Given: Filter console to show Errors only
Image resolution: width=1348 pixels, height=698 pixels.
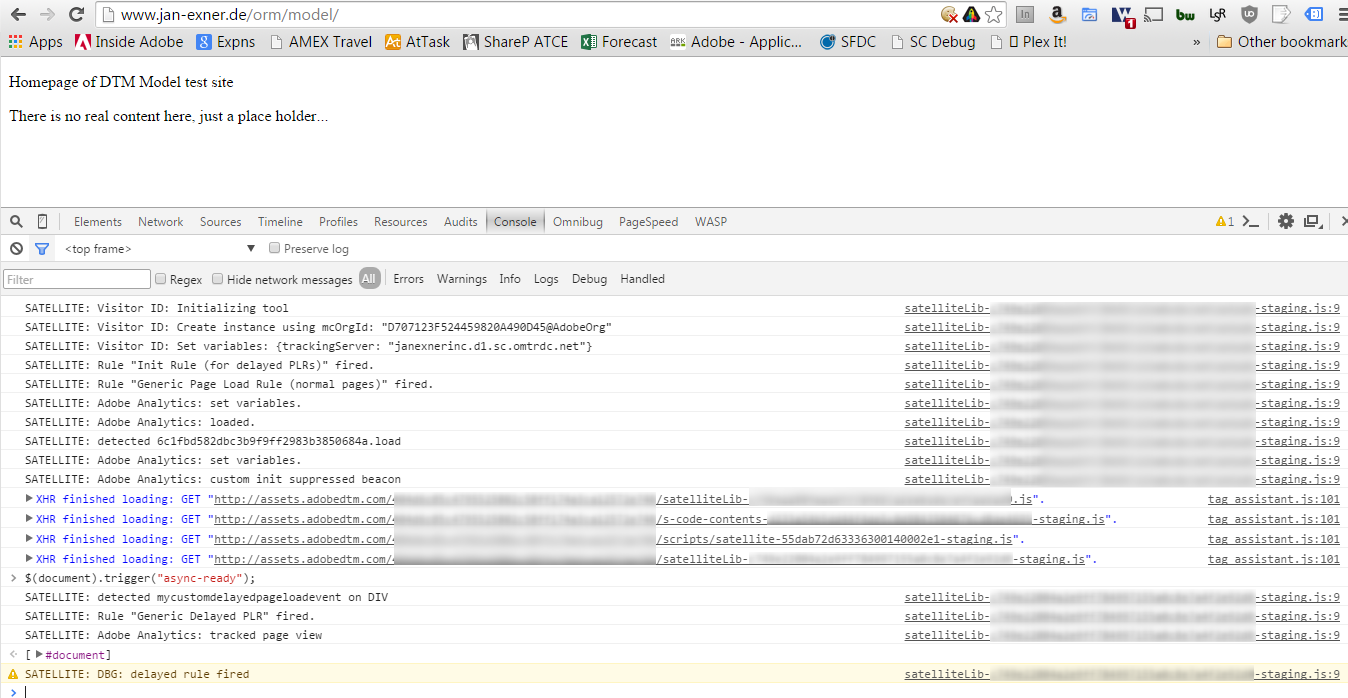Looking at the screenshot, I should [x=408, y=279].
